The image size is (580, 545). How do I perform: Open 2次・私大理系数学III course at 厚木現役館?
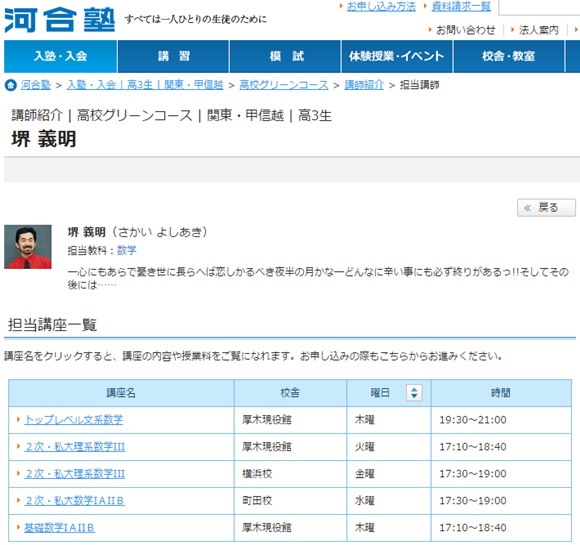pos(75,447)
